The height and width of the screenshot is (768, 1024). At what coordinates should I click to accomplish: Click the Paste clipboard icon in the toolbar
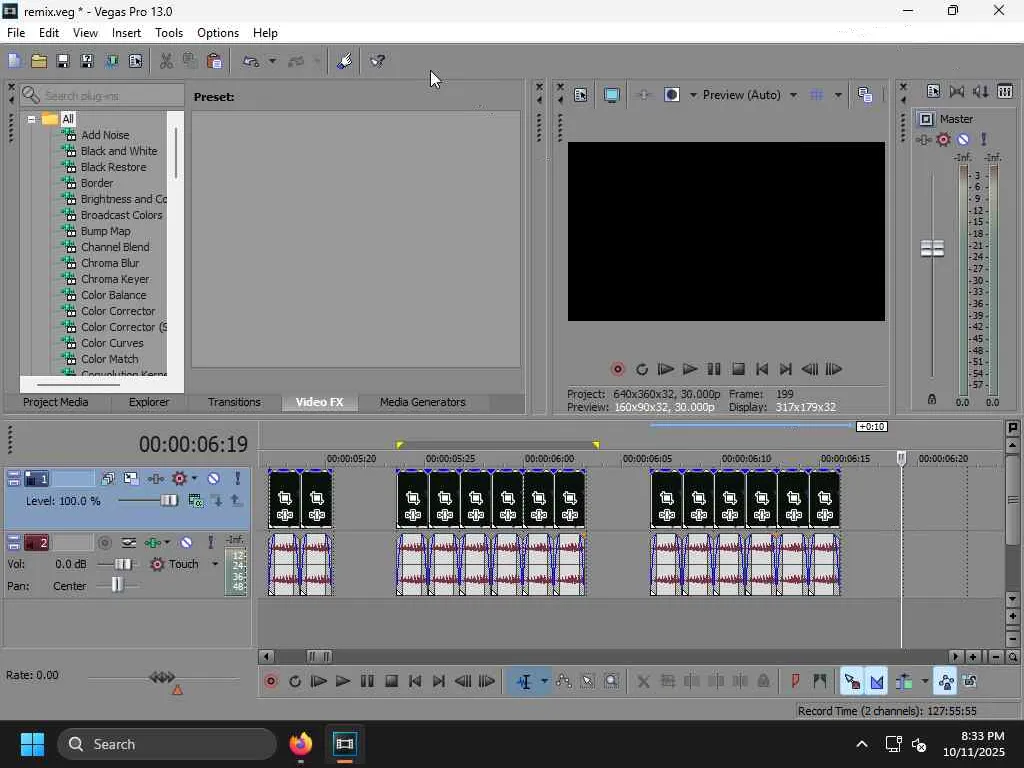[x=214, y=61]
